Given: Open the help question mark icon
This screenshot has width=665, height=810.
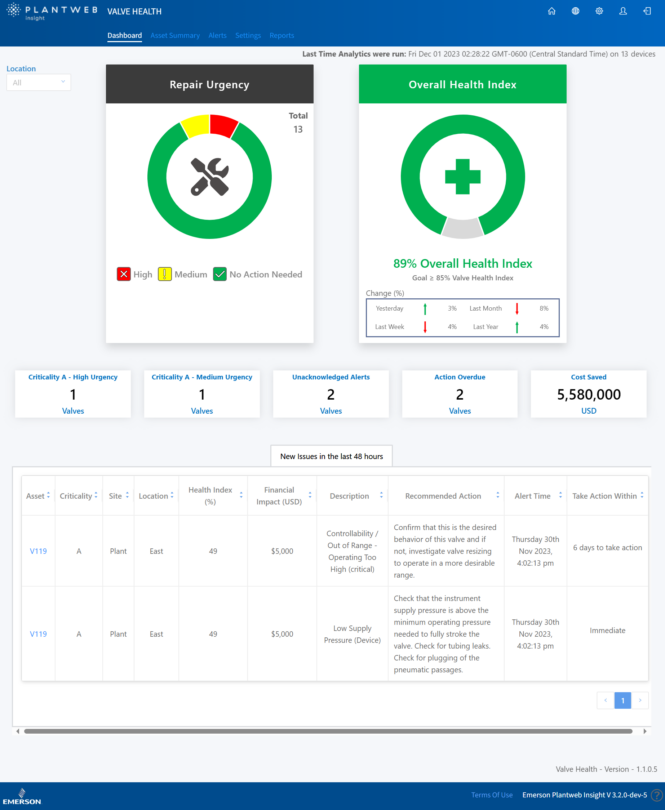Looking at the screenshot, I should pos(657,796).
